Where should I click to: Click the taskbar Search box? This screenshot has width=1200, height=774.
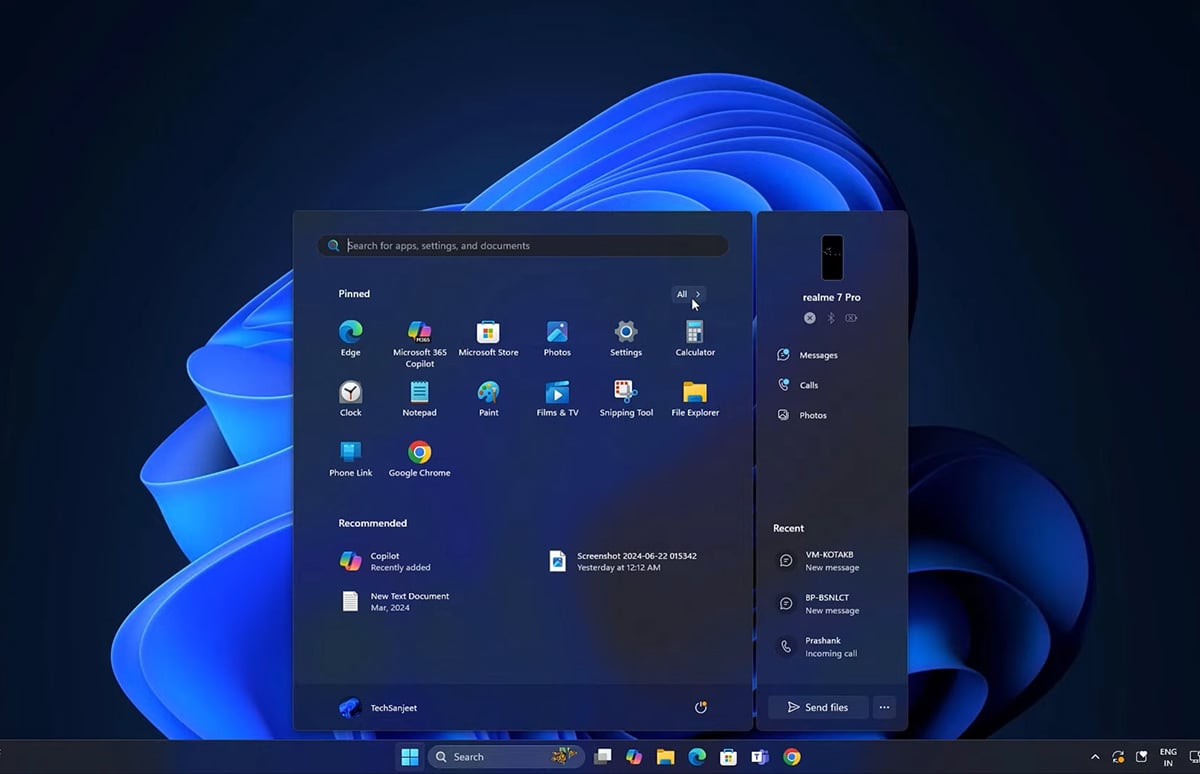tap(506, 757)
